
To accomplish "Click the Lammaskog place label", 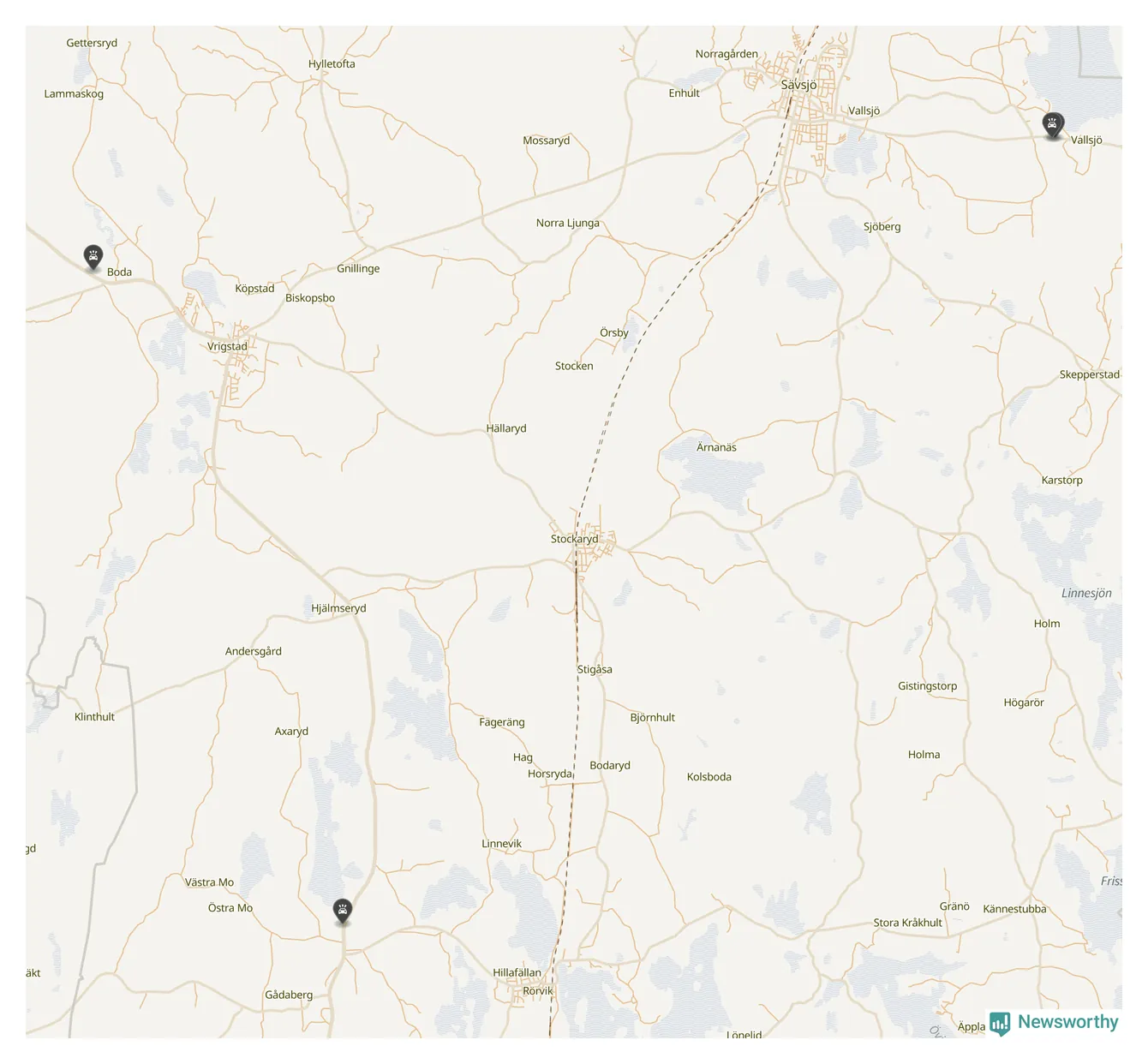I will [74, 93].
